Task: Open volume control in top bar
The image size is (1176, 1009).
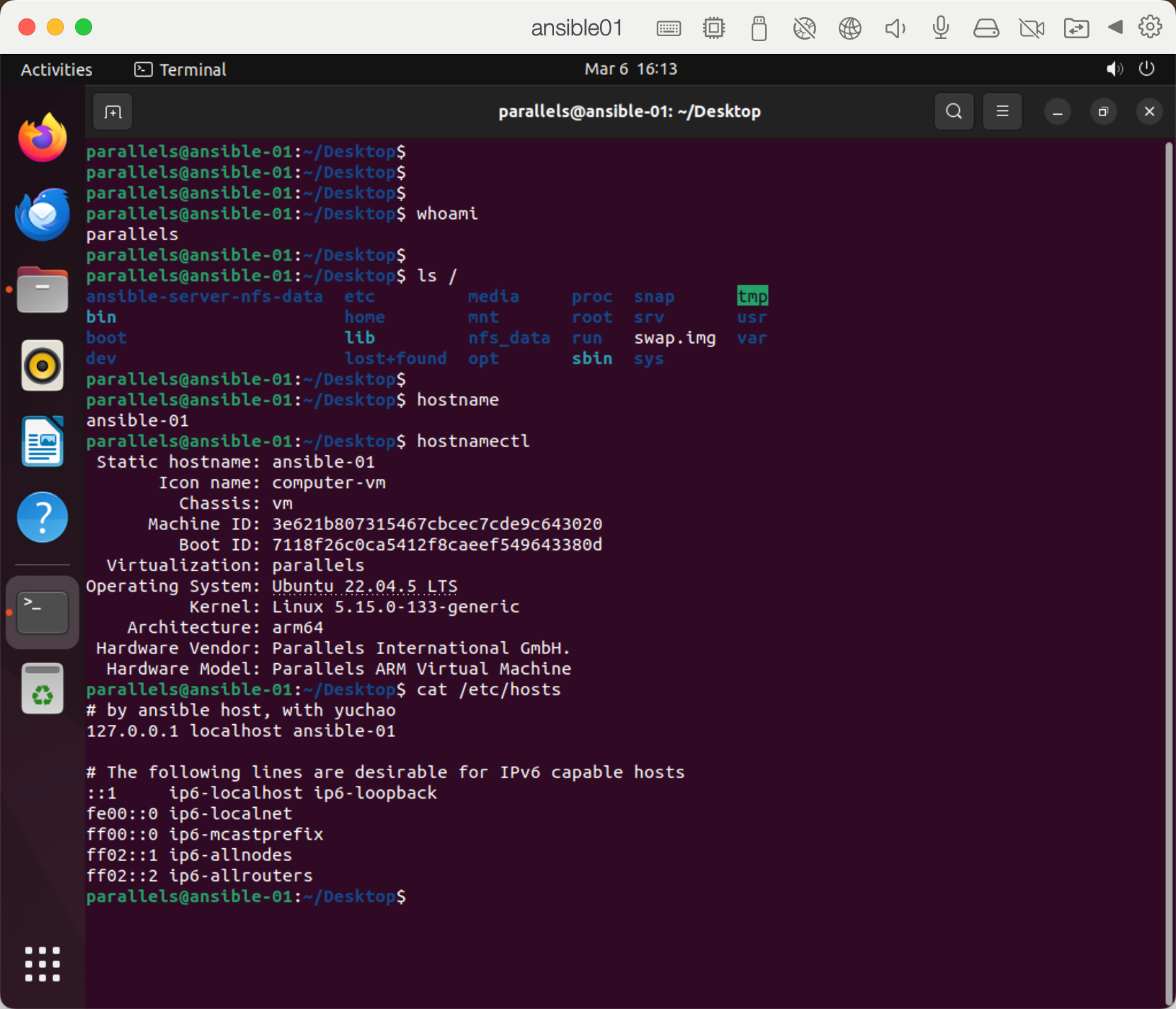Action: [x=1114, y=69]
